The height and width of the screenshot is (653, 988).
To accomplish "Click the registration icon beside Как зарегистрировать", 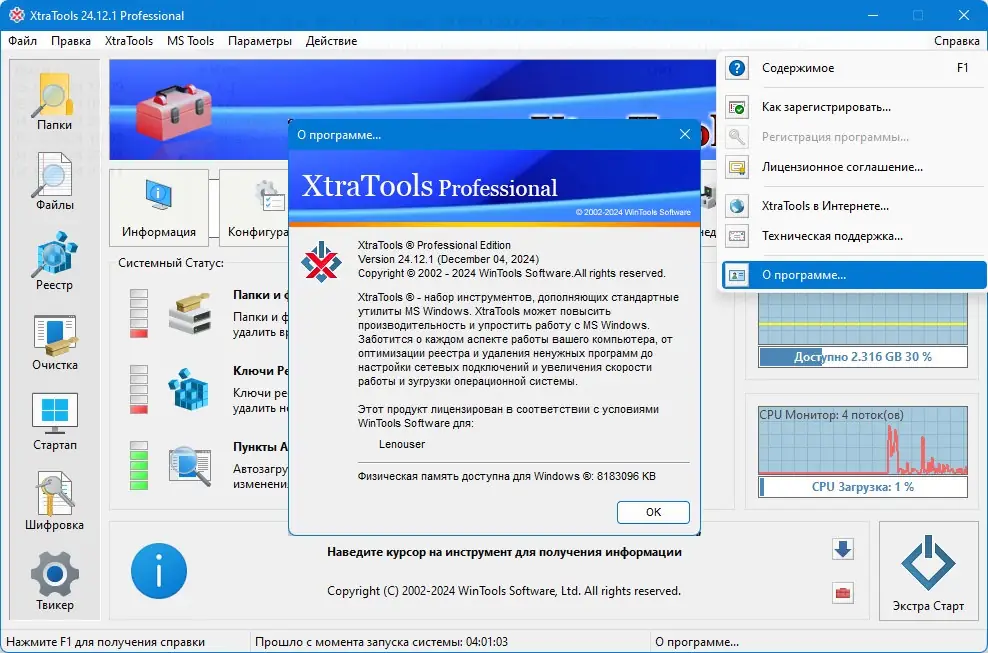I will tap(737, 107).
